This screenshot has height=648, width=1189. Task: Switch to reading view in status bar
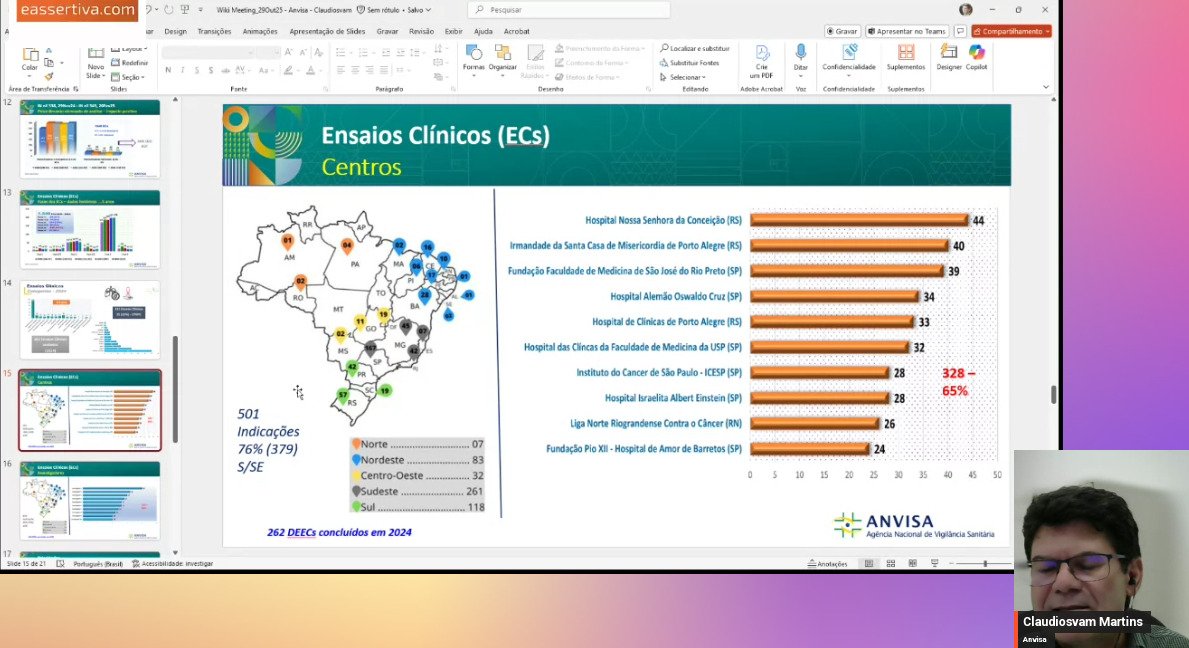pyautogui.click(x=912, y=564)
